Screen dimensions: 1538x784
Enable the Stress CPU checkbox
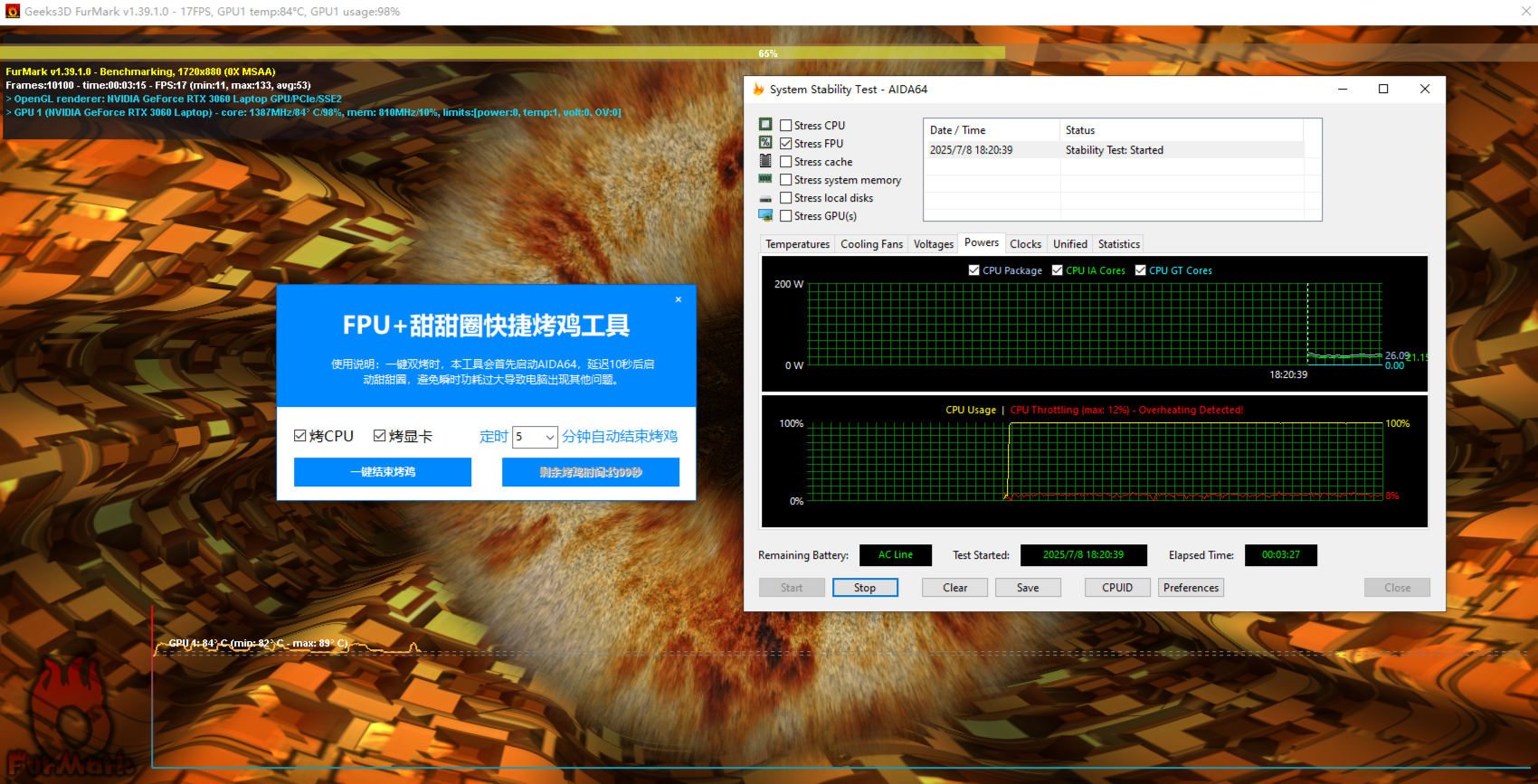[786, 126]
